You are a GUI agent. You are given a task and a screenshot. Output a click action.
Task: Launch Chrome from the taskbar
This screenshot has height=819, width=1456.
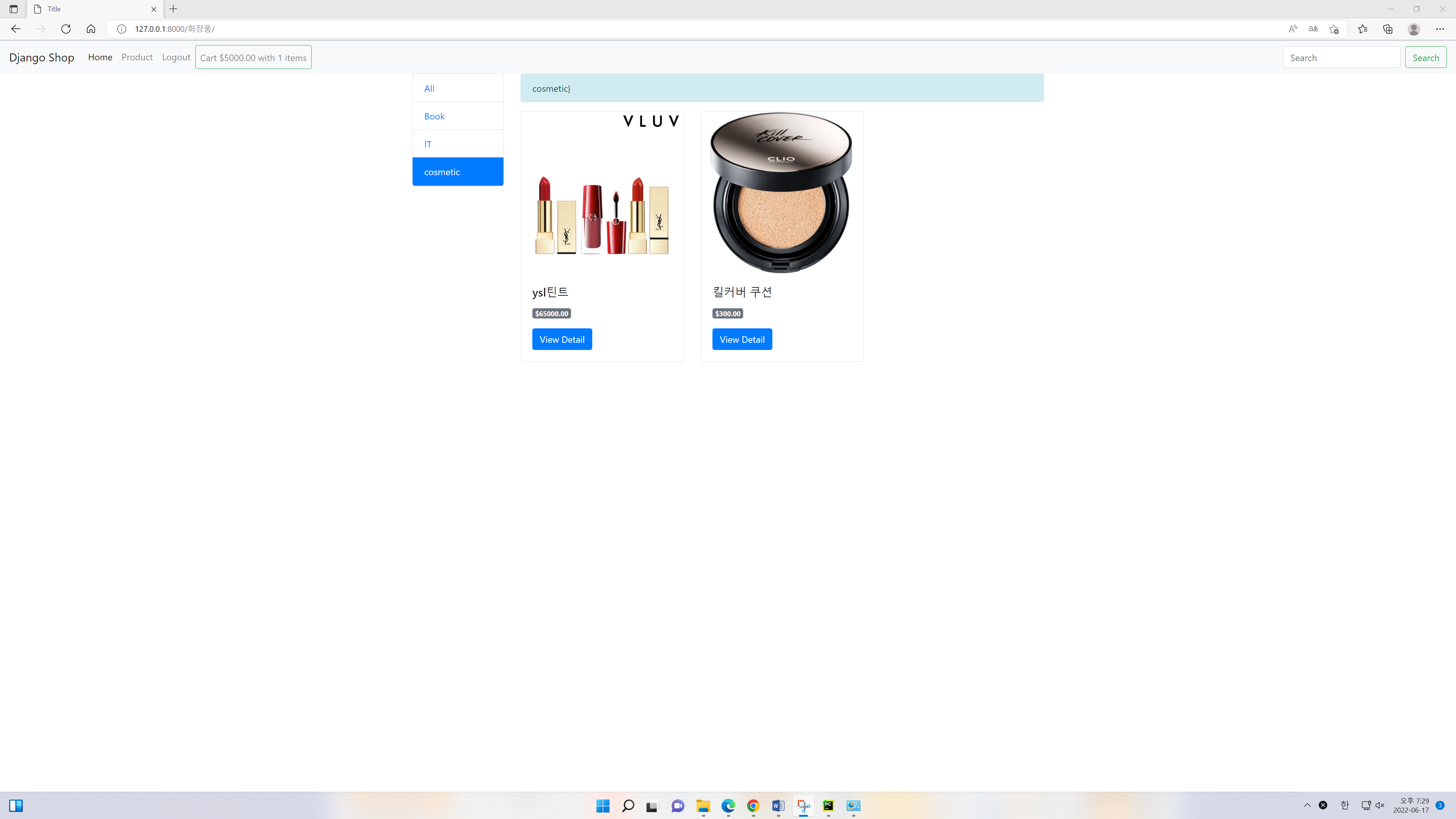752,805
